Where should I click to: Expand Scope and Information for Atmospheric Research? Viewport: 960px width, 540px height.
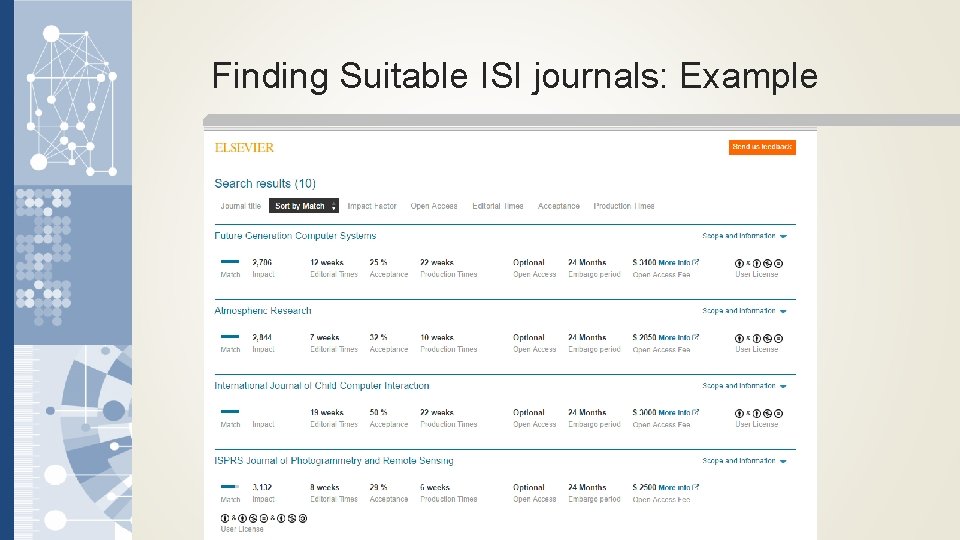(744, 311)
